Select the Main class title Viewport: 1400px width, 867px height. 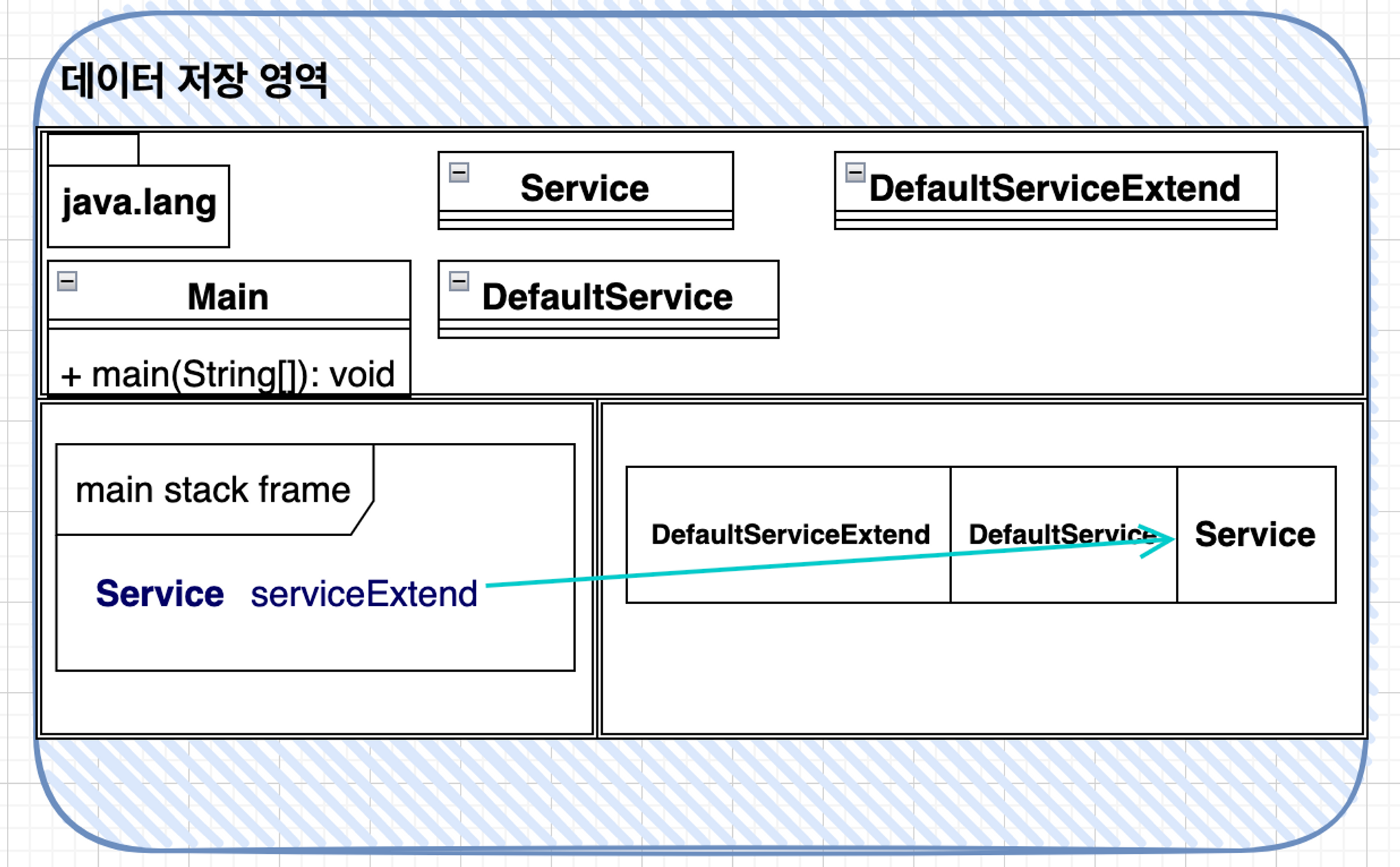[x=228, y=297]
